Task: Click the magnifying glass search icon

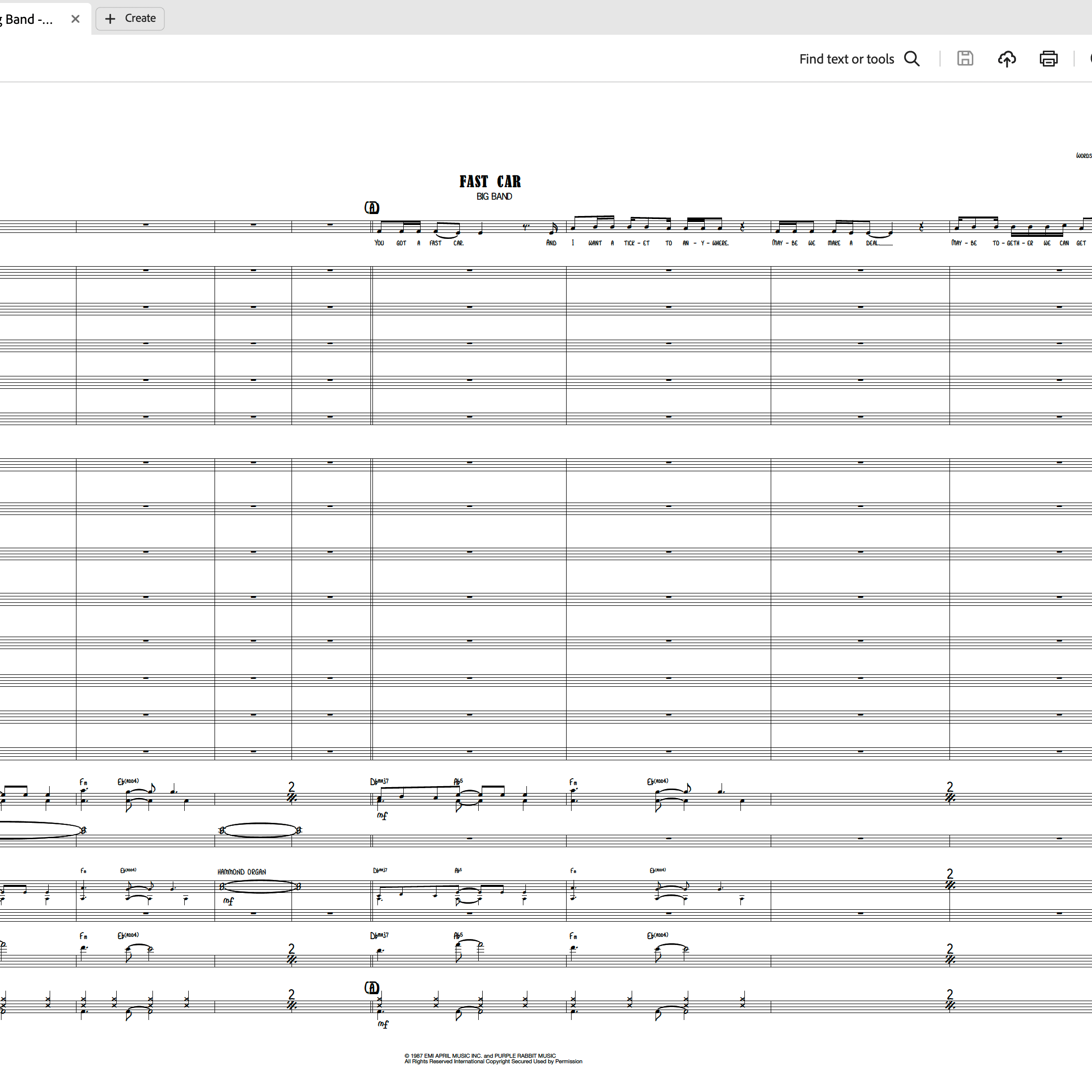Action: point(912,59)
